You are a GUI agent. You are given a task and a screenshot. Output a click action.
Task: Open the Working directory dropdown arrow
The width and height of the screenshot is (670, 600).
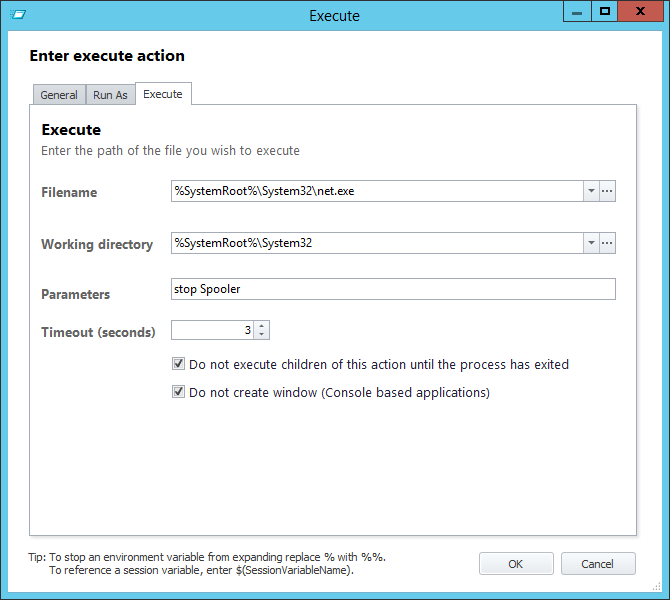[x=591, y=243]
